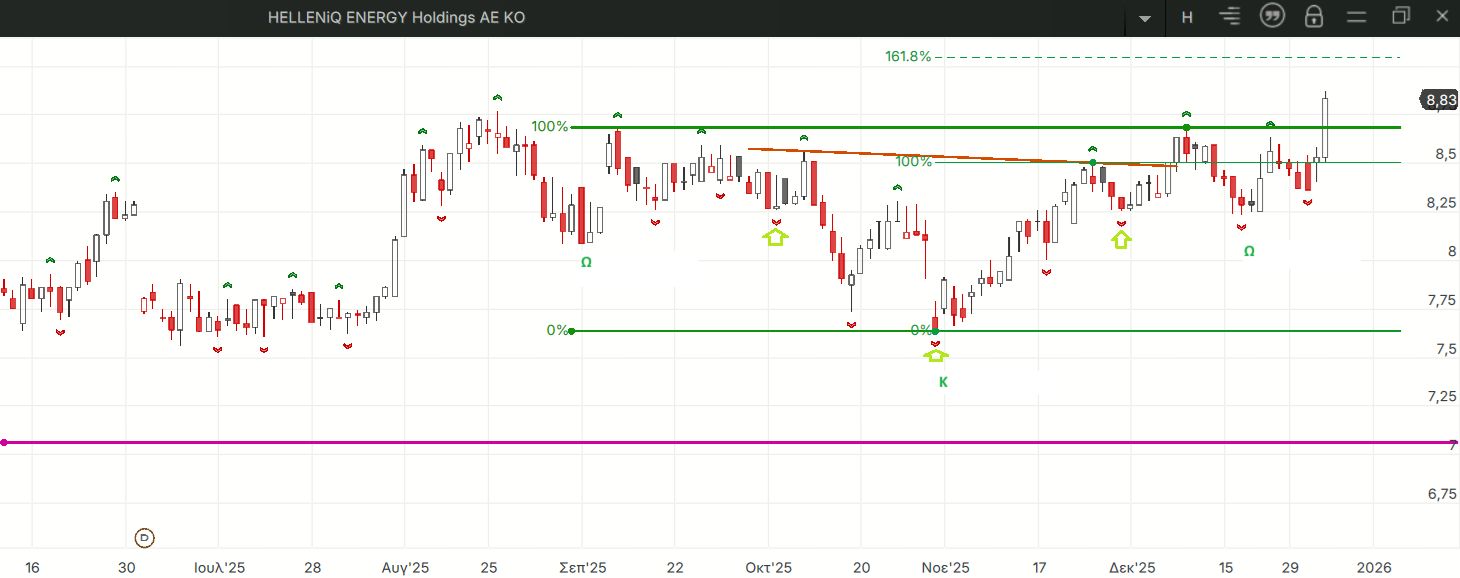Click the 161.8% Fibonacci level label
Image resolution: width=1460 pixels, height=578 pixels.
click(x=907, y=57)
